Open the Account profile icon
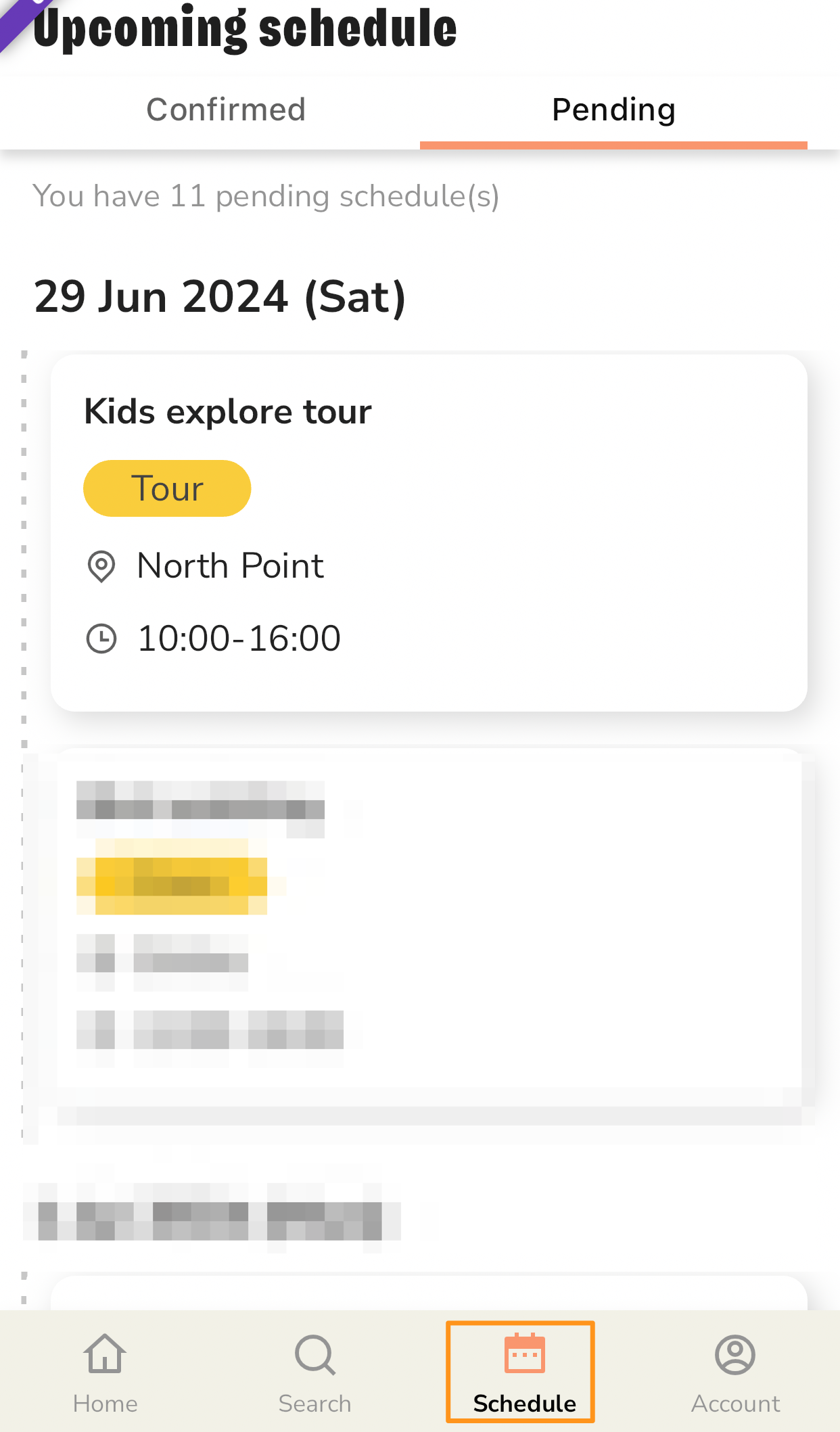The image size is (840, 1432). click(735, 1355)
